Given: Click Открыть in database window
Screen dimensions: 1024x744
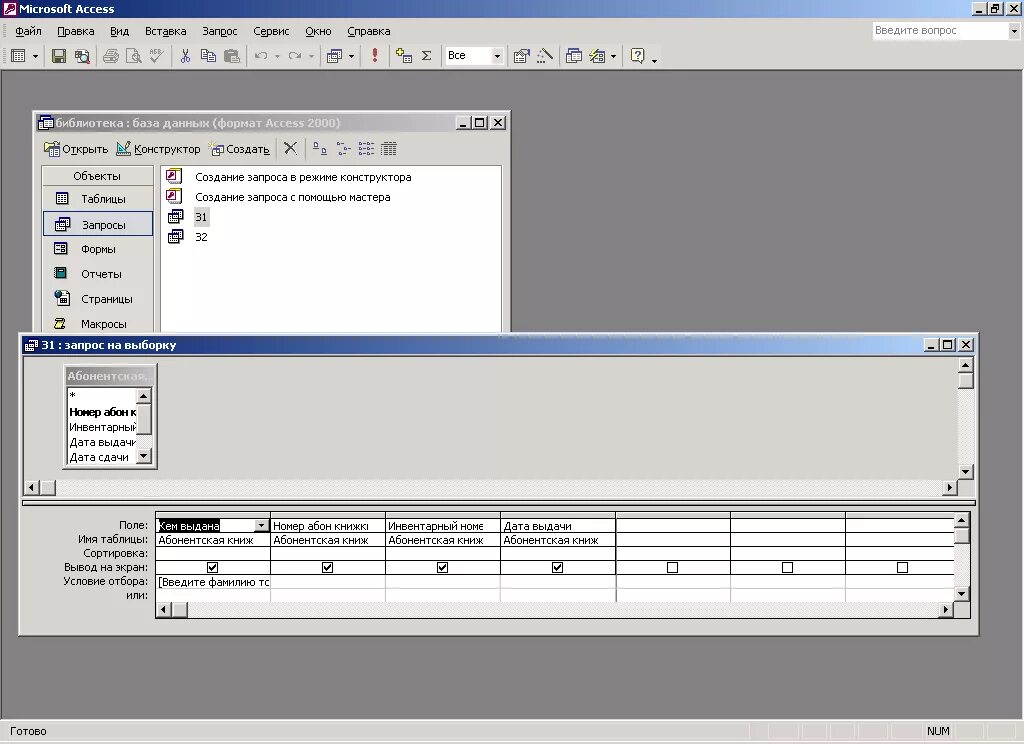Looking at the screenshot, I should pyautogui.click(x=76, y=149).
